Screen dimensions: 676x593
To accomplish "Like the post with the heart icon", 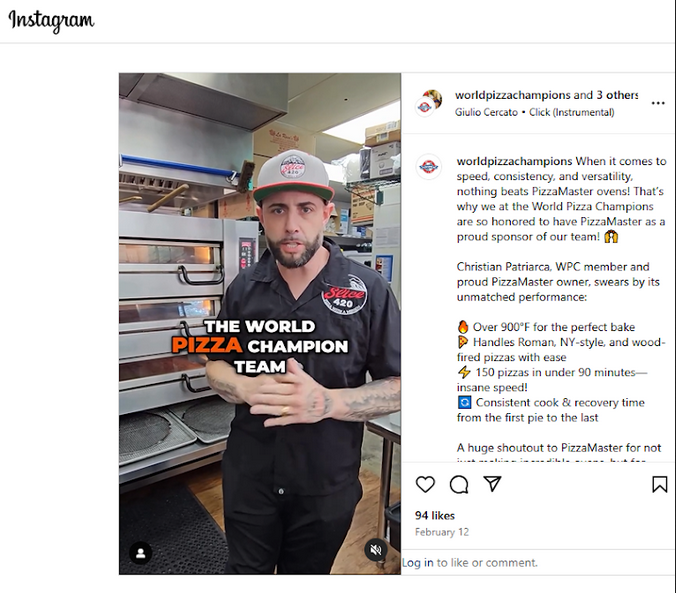I will click(425, 484).
